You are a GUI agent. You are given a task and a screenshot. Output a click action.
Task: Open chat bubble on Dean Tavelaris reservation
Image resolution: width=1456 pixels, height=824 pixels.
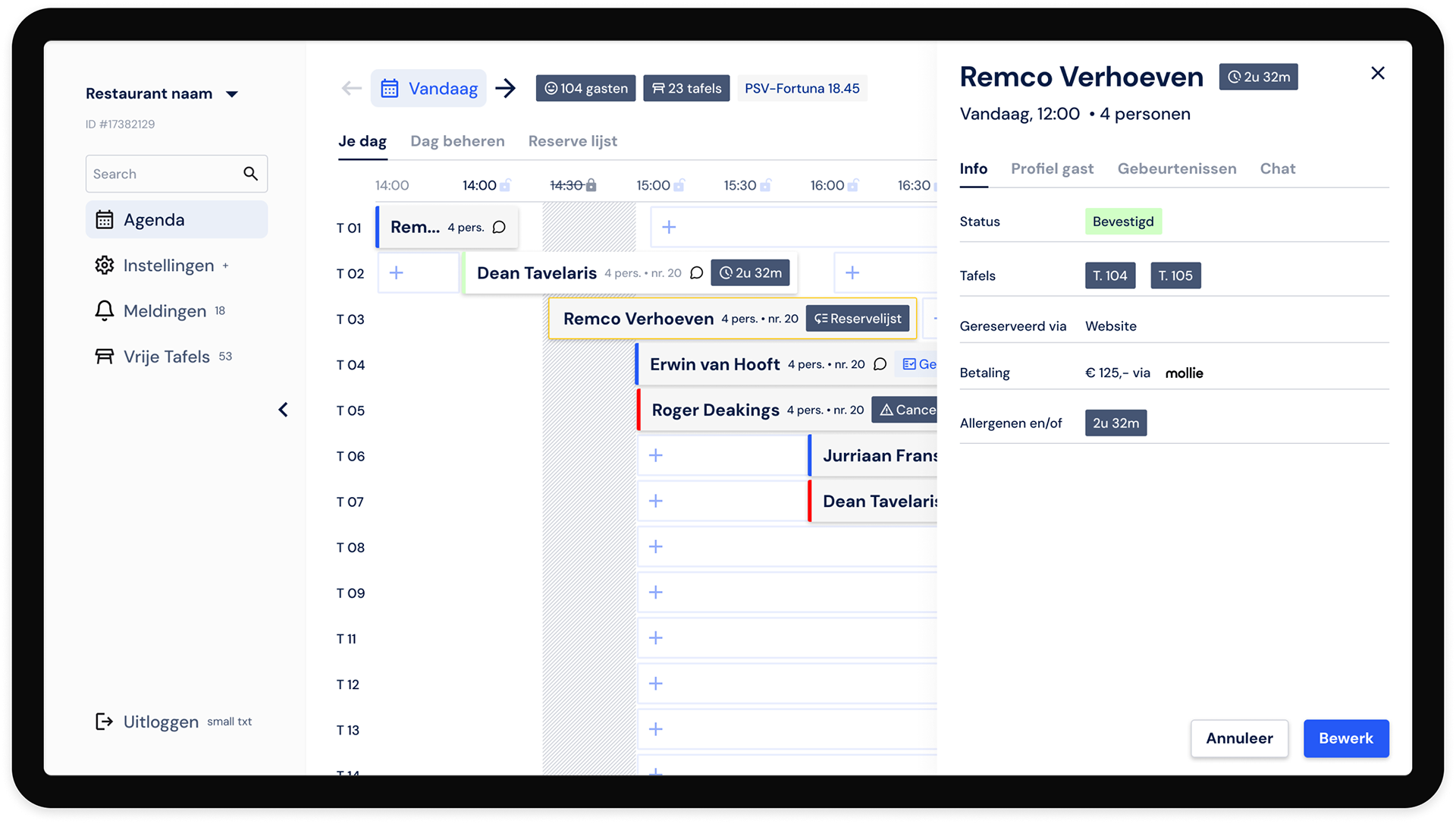696,273
